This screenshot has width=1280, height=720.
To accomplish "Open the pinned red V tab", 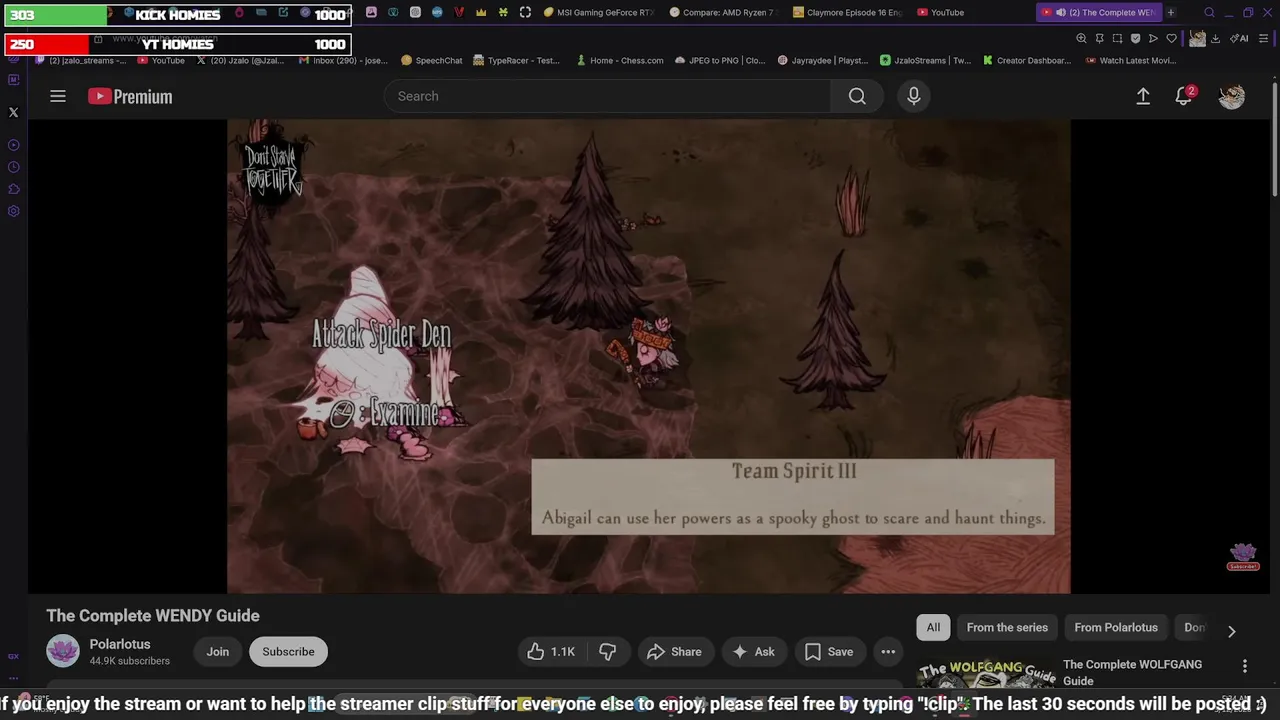I will tap(459, 12).
